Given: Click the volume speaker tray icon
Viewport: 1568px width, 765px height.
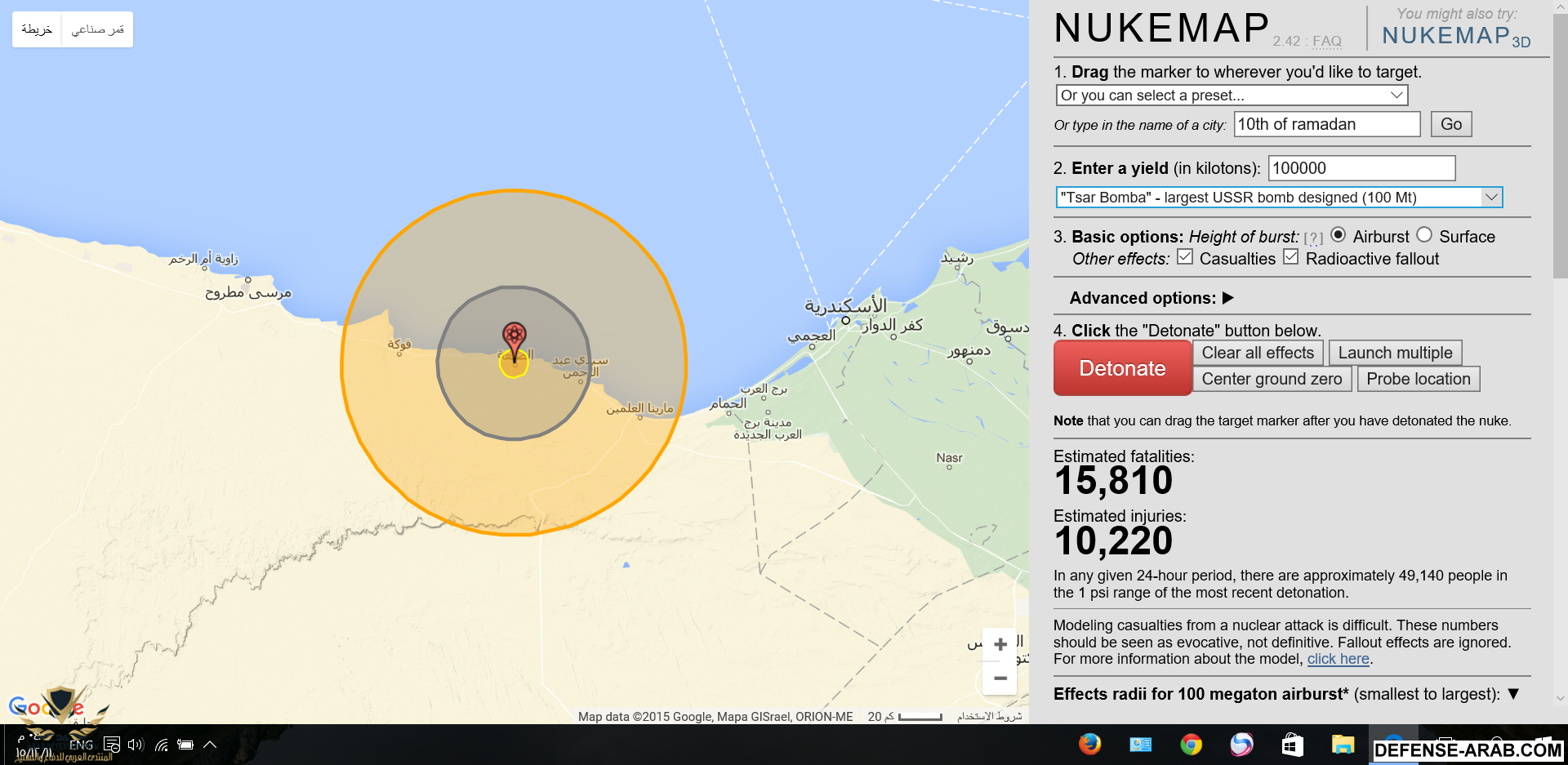Looking at the screenshot, I should point(135,745).
